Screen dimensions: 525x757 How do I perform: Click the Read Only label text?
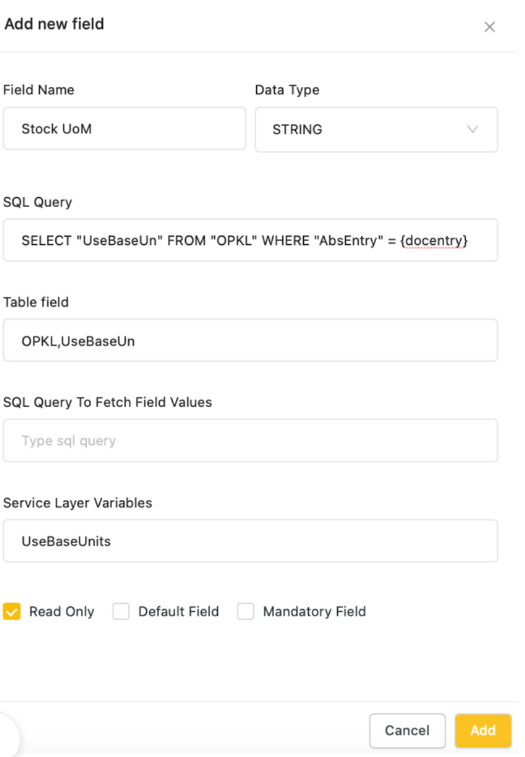click(62, 612)
